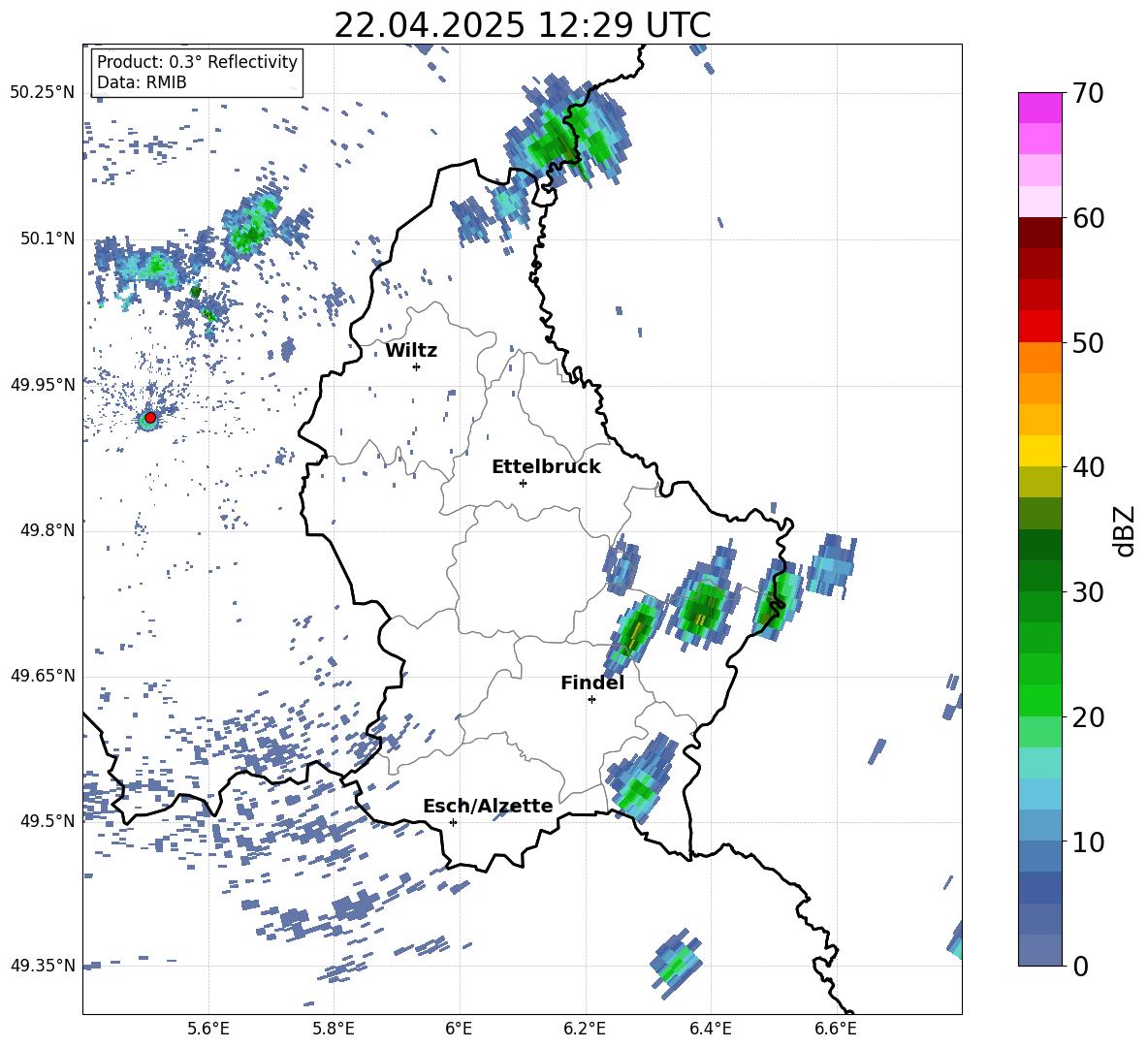Click the 49.65°N latitude label
The width and height of the screenshot is (1148, 1048).
point(43,676)
